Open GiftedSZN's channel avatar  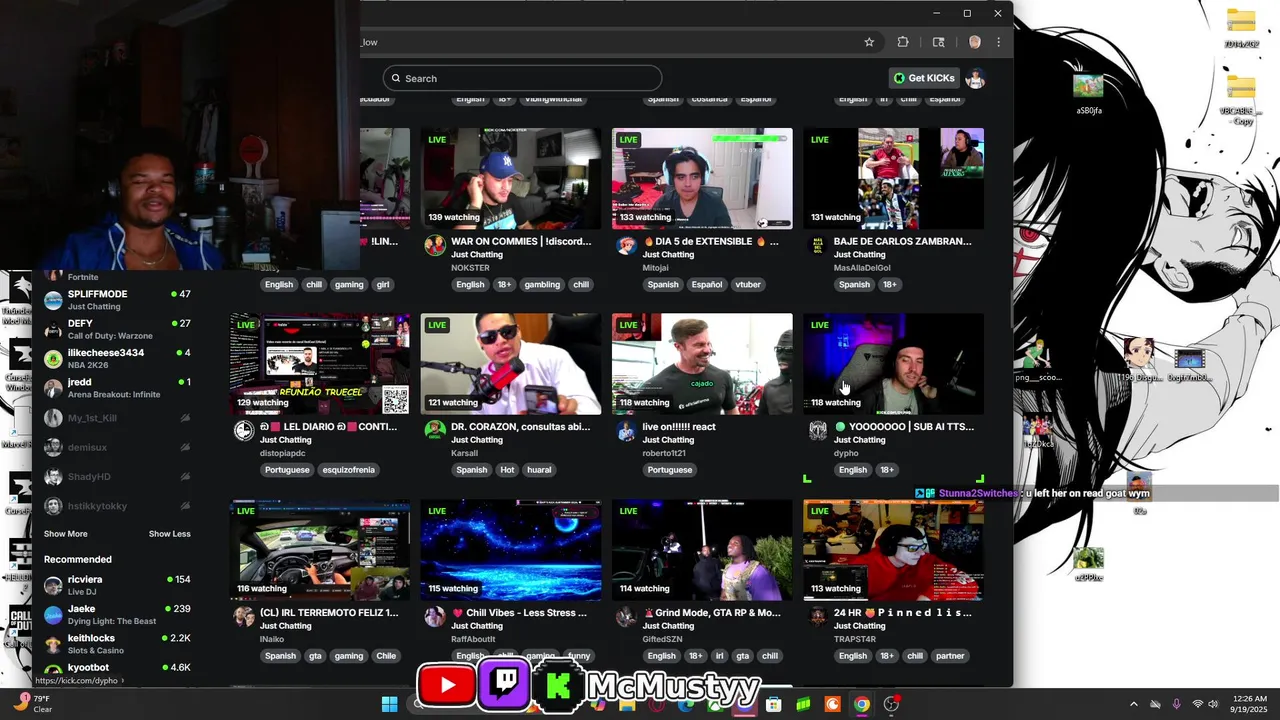626,617
